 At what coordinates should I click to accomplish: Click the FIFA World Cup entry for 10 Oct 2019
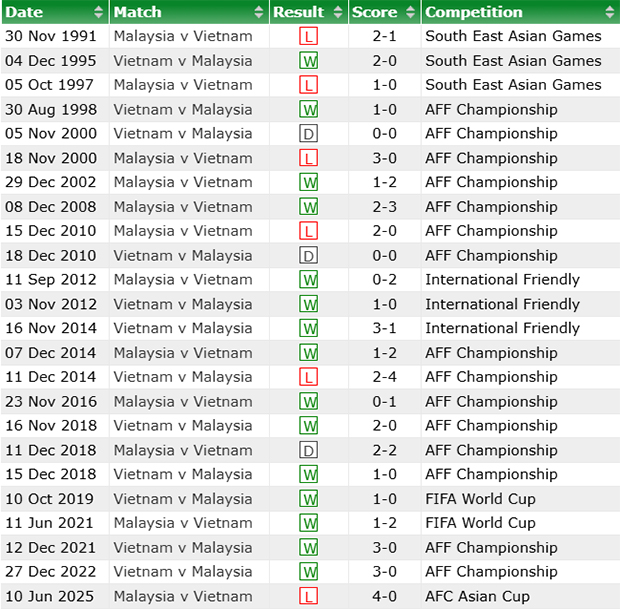click(x=480, y=499)
